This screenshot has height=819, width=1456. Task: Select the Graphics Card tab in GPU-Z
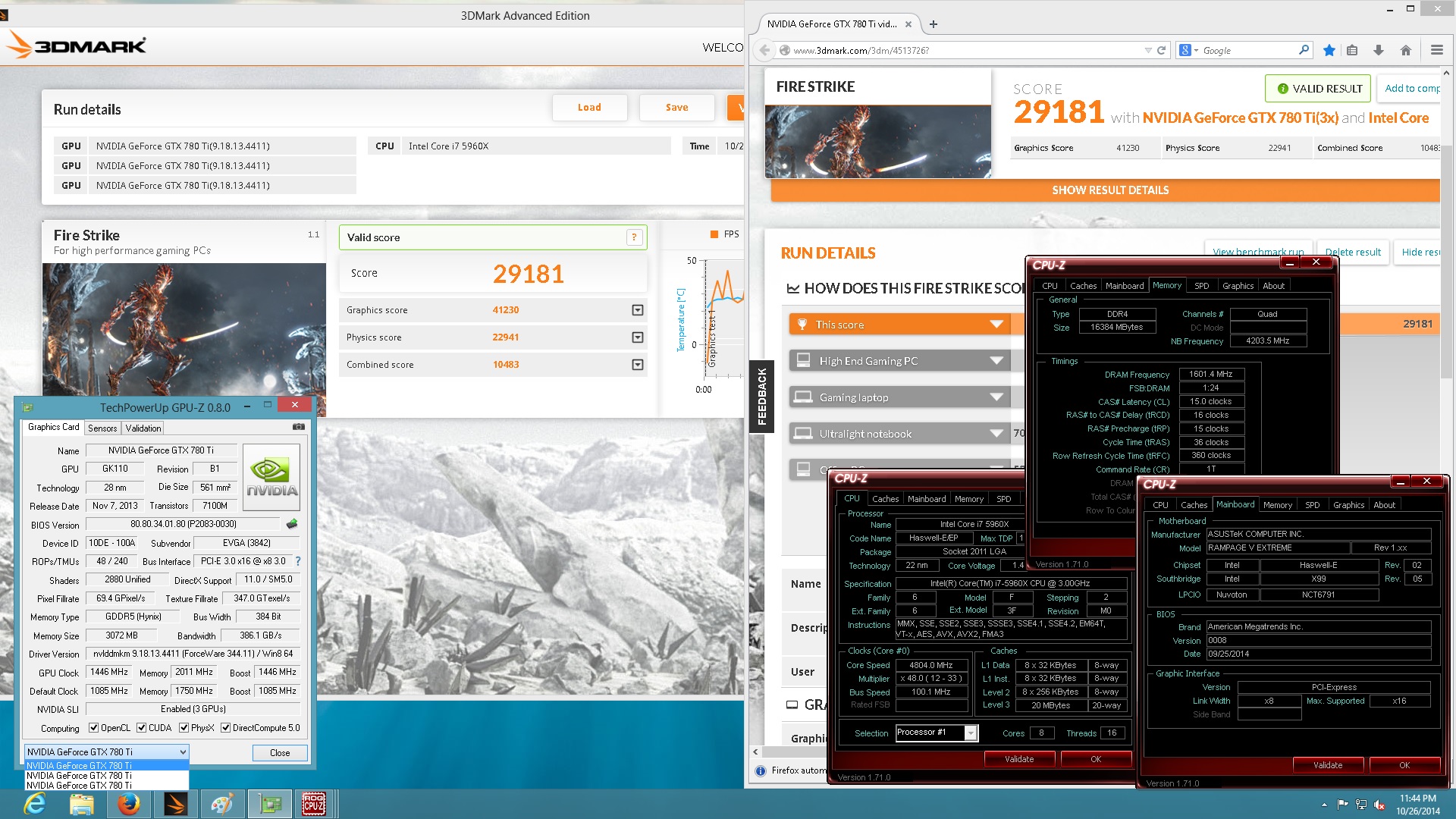(x=53, y=427)
